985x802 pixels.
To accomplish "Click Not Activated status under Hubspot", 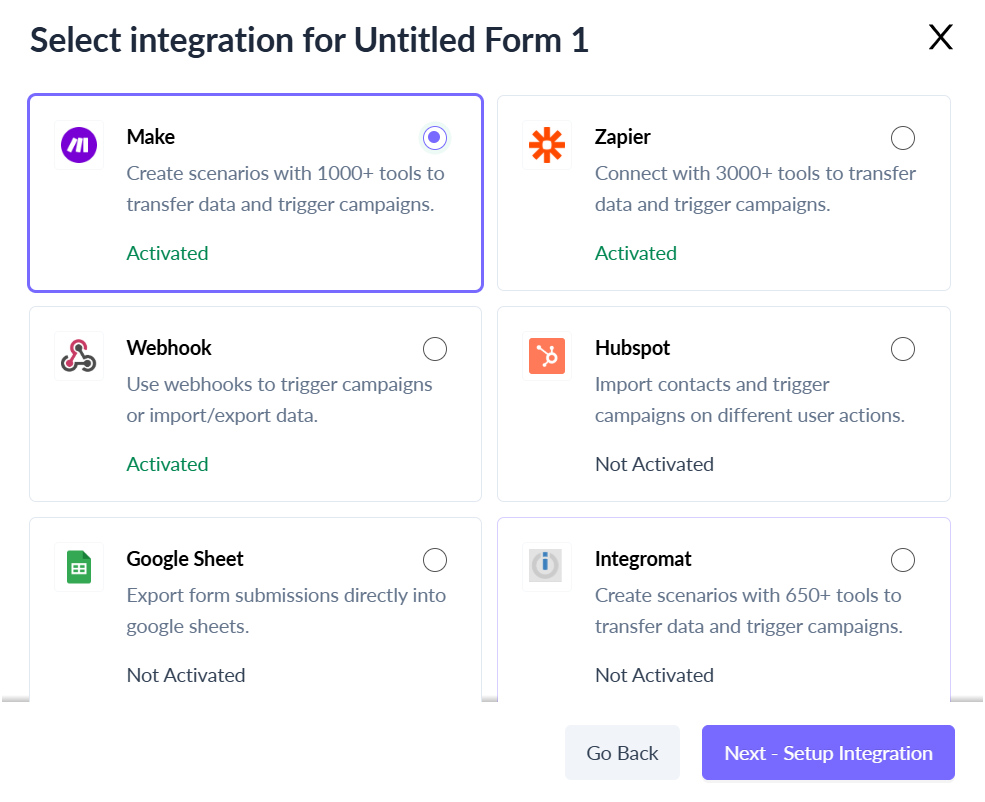I will [x=654, y=464].
